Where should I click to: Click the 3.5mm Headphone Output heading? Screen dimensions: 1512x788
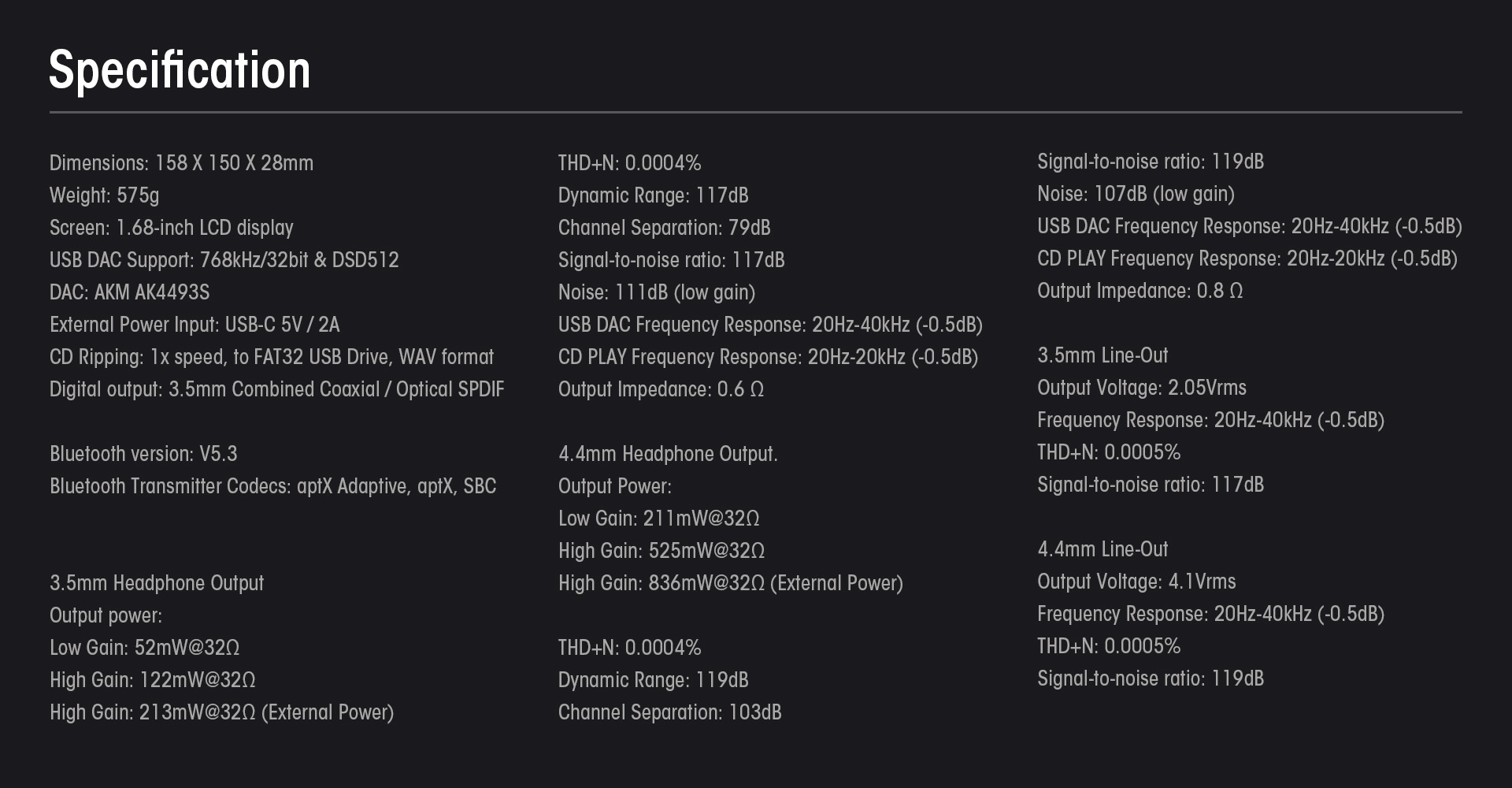pyautogui.click(x=157, y=583)
